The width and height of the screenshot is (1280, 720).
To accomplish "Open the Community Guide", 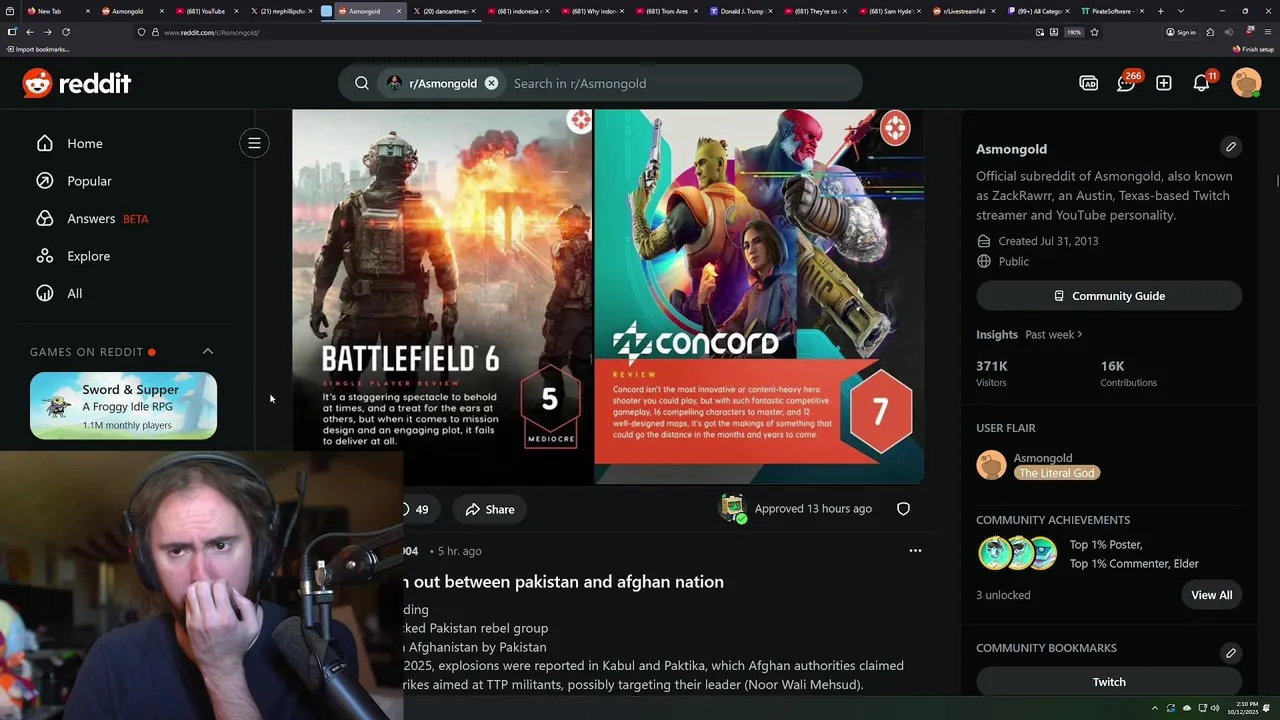I will [x=1109, y=296].
